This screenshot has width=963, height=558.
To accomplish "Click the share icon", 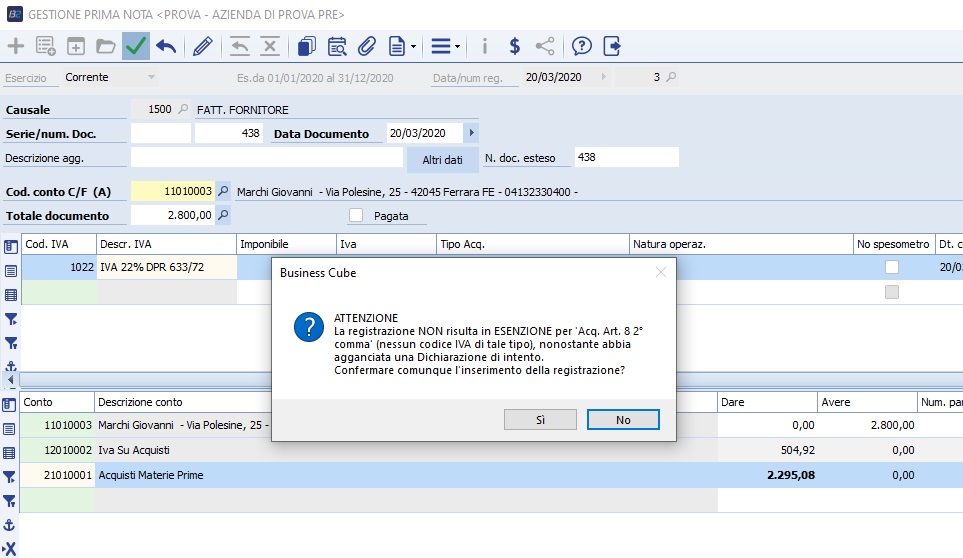I will [x=545, y=46].
